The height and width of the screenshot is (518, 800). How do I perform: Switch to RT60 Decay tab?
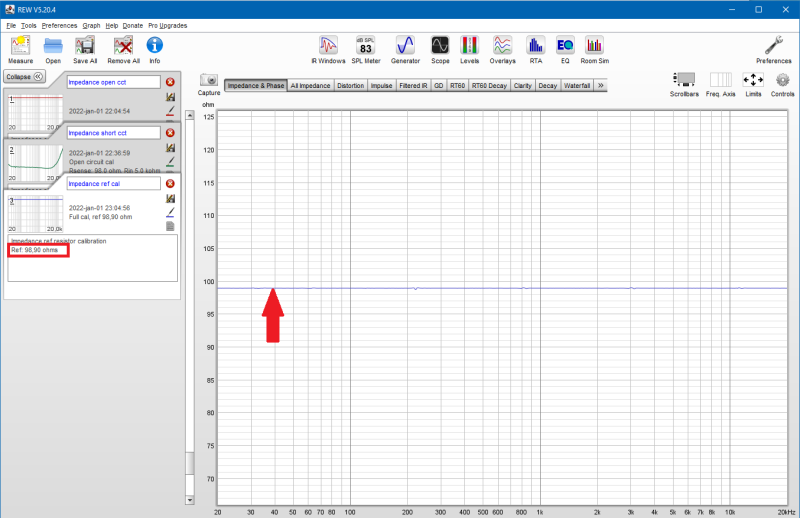point(489,86)
